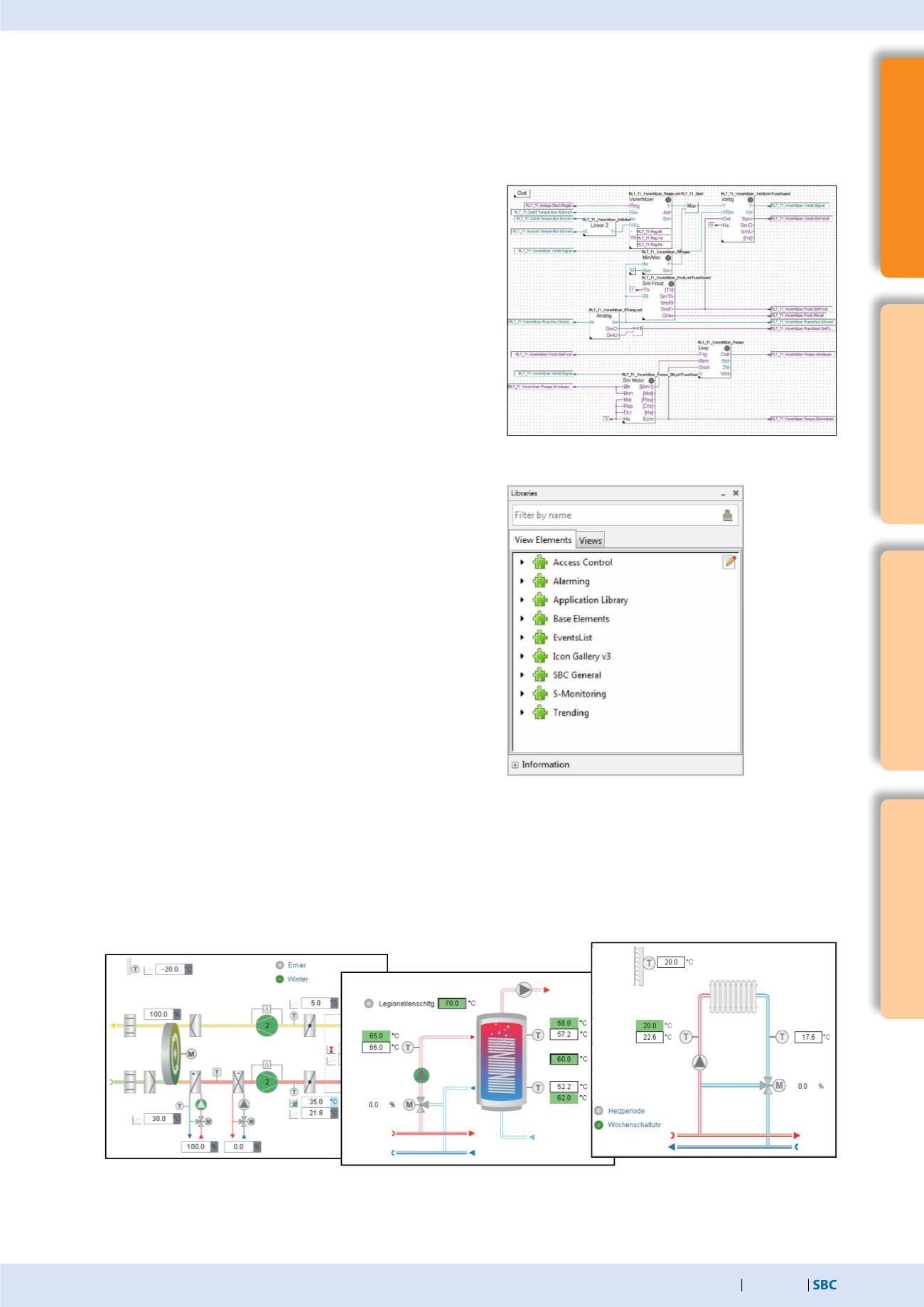Click status circle on Sm Motor block
Screen dimensions: 924x1307
651,380
